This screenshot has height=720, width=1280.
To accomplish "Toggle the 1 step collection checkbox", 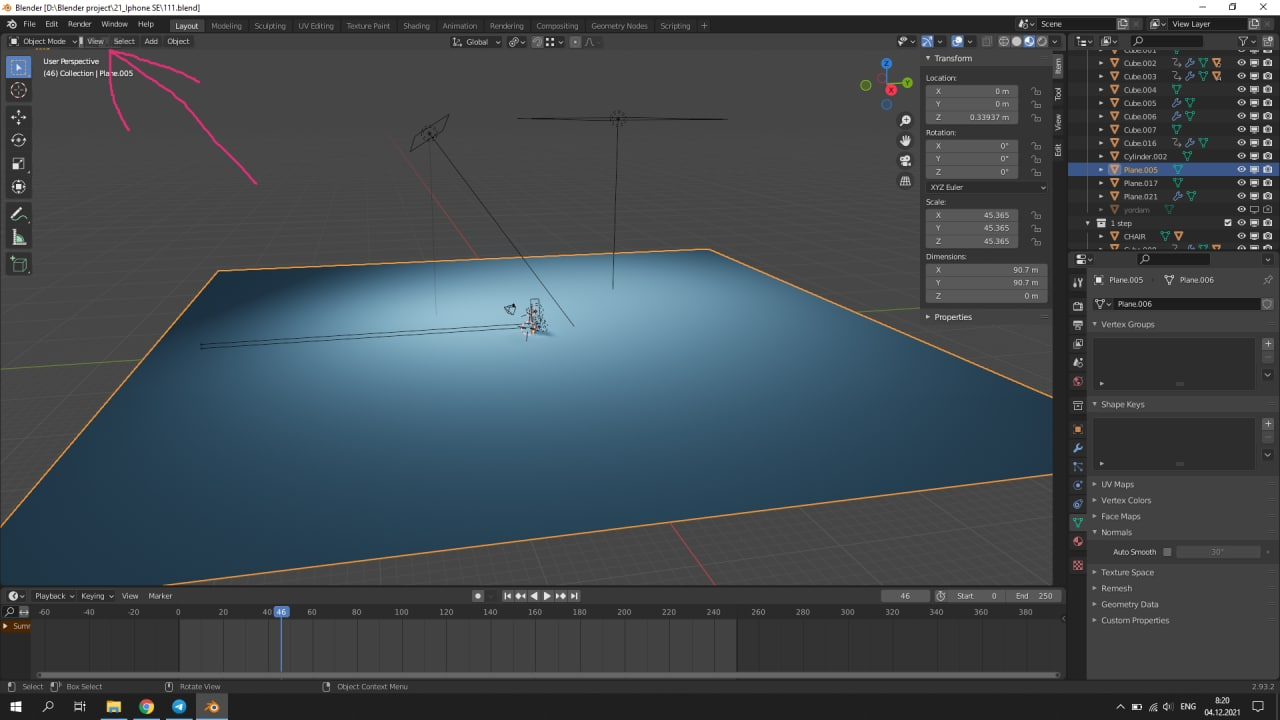I will pyautogui.click(x=1228, y=223).
